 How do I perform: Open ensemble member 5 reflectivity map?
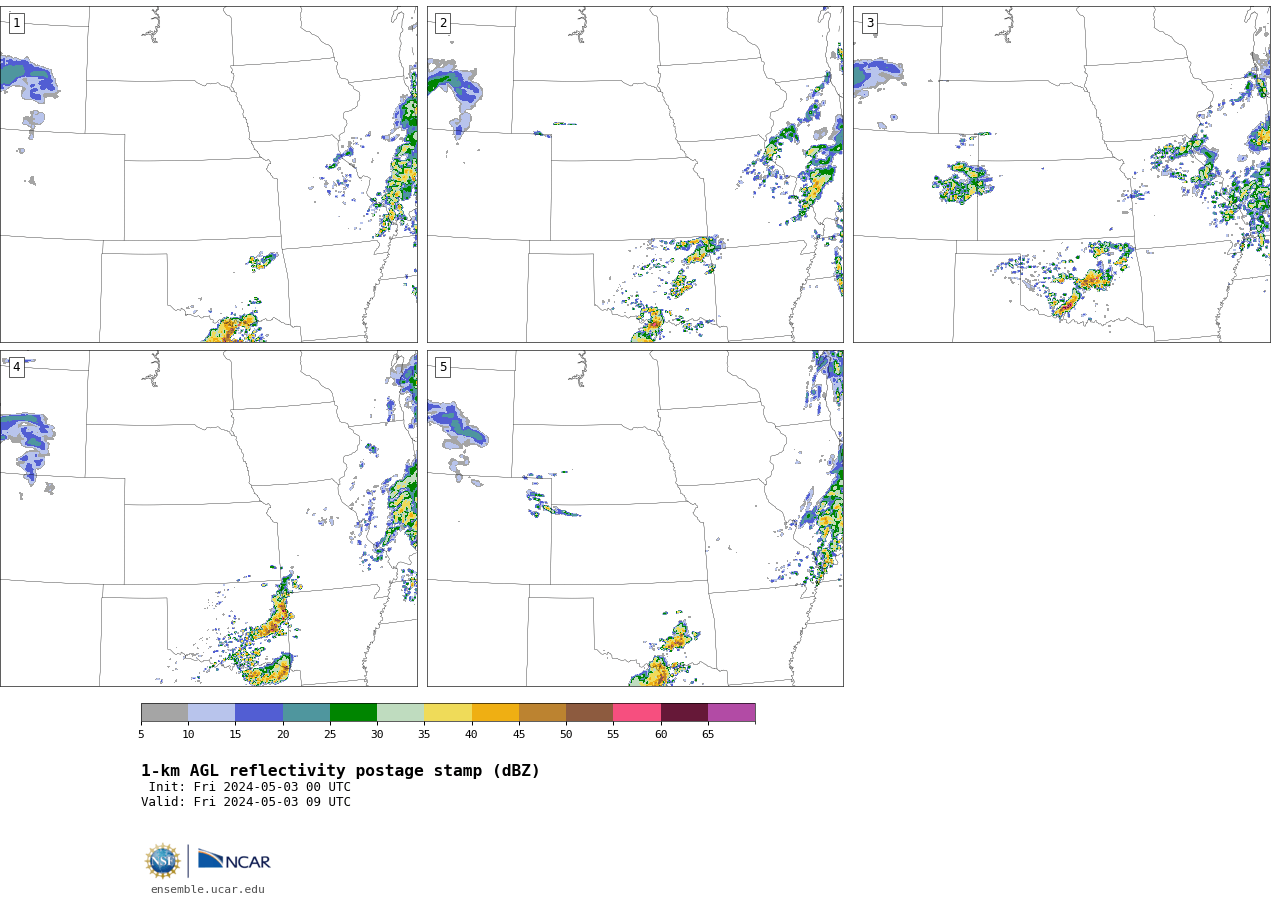[x=635, y=518]
